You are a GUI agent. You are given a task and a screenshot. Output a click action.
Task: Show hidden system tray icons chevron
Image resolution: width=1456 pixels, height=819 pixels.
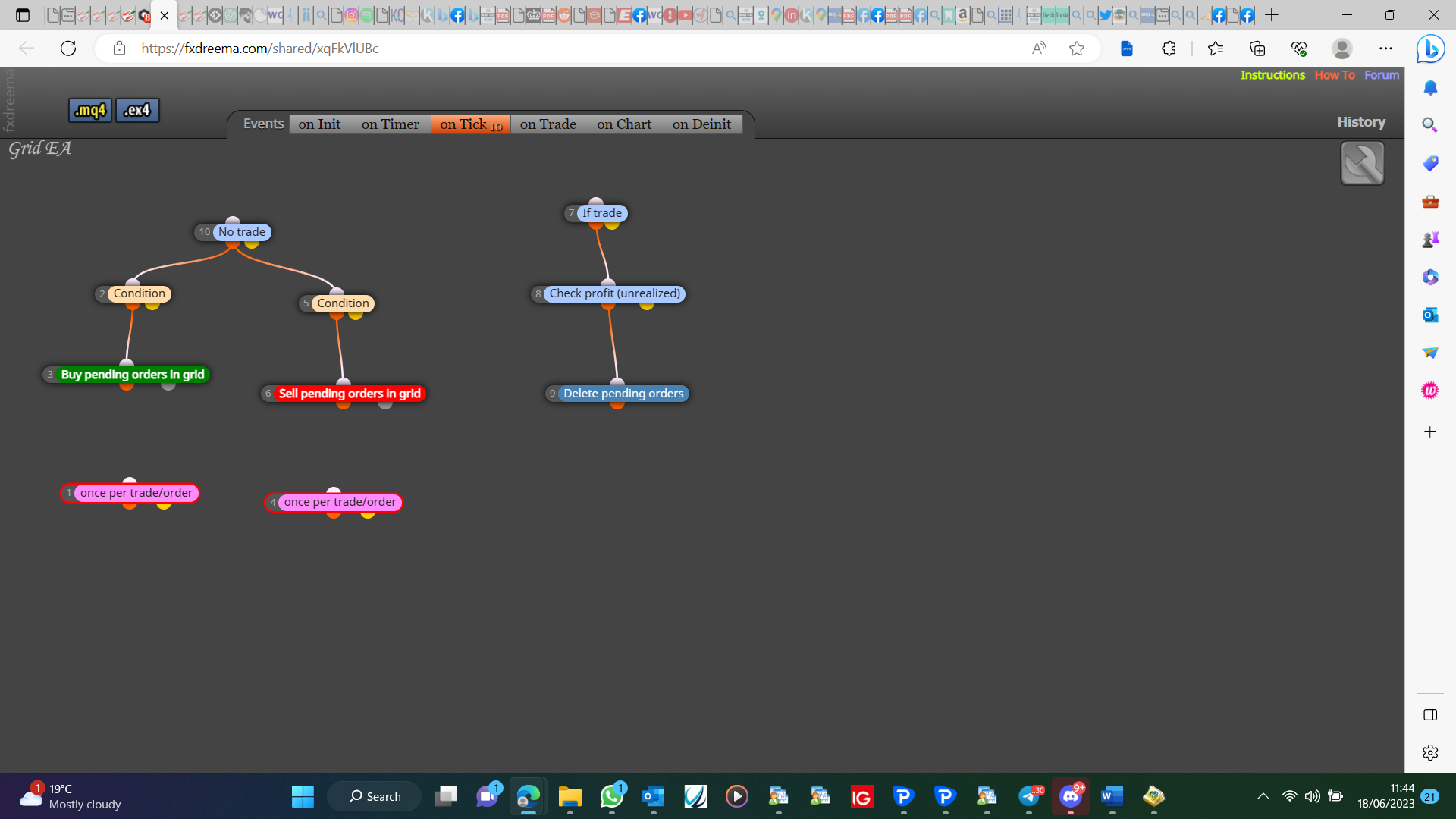(1263, 796)
